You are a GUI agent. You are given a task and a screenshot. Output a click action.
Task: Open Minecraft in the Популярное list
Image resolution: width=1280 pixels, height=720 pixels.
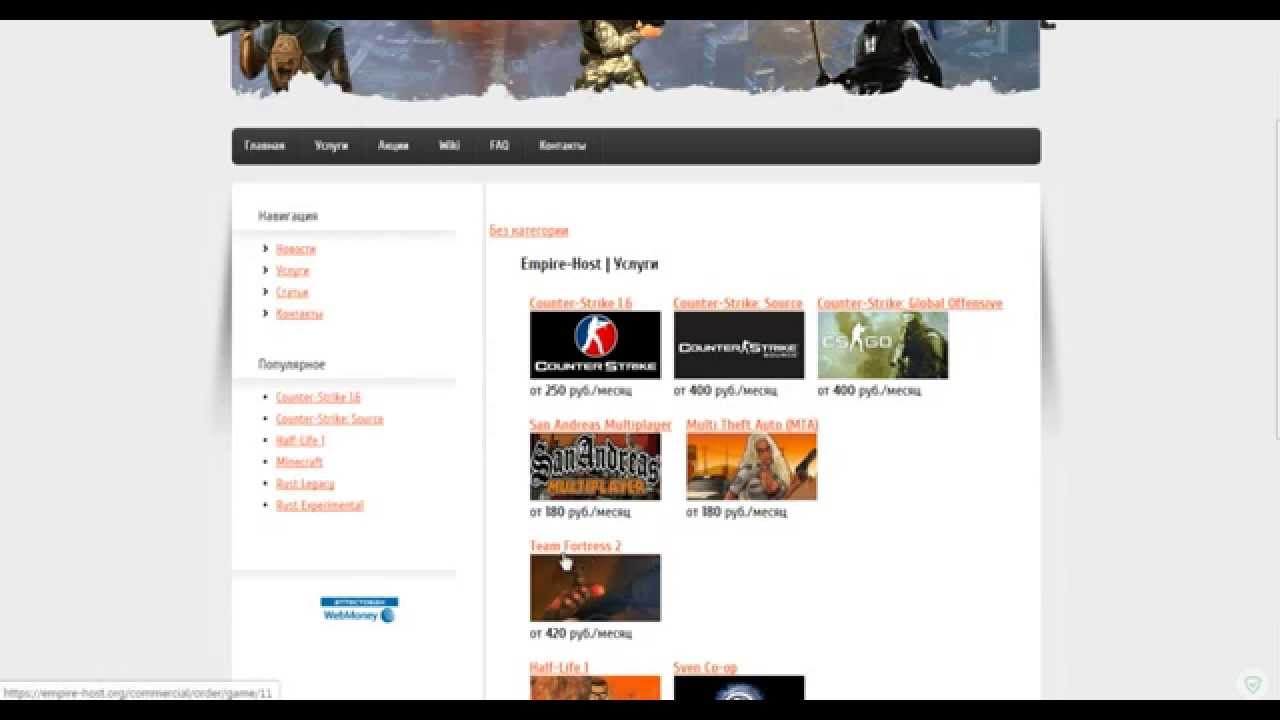(x=299, y=463)
